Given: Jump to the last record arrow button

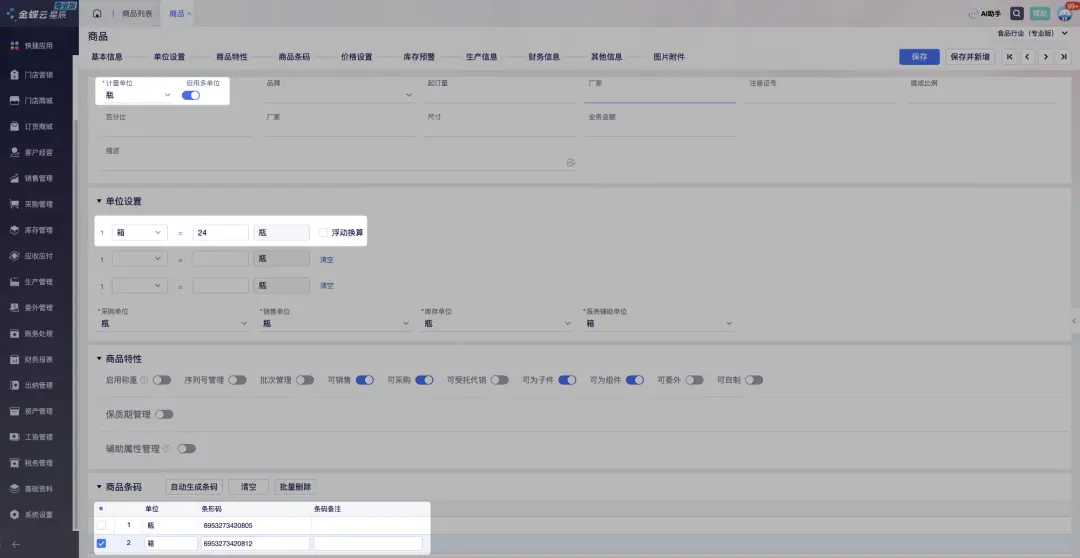Looking at the screenshot, I should click(1064, 57).
